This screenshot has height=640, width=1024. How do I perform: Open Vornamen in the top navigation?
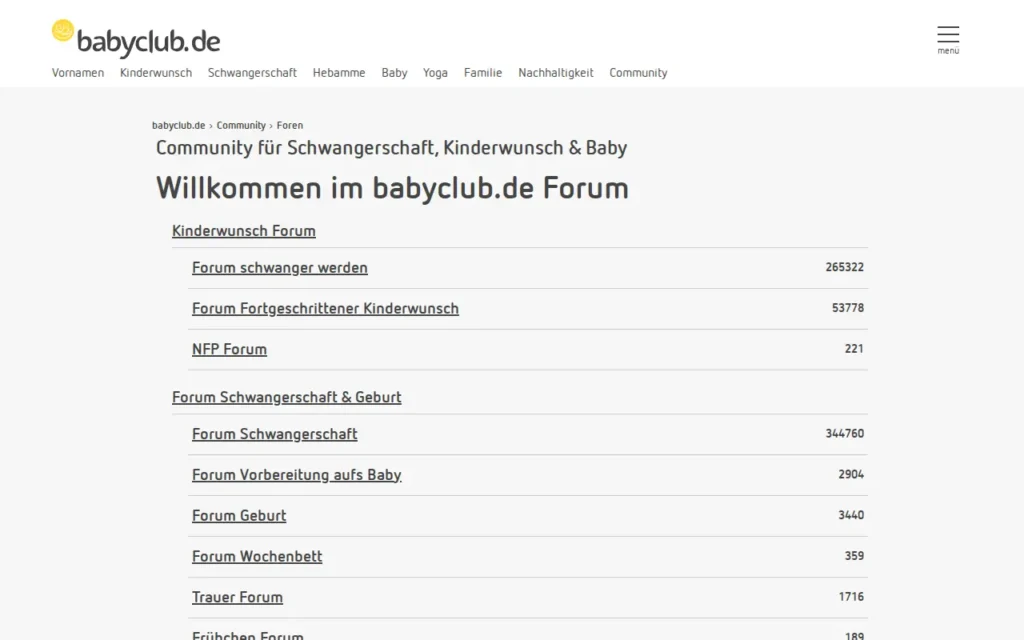click(x=78, y=72)
